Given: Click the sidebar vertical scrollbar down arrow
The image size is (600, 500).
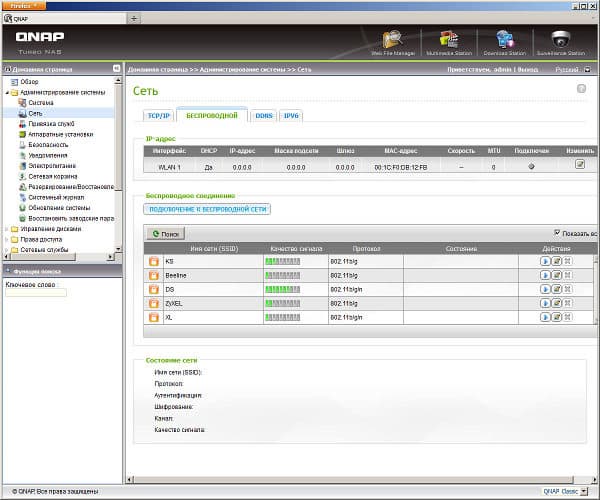Looking at the screenshot, I should pyautogui.click(x=118, y=249).
